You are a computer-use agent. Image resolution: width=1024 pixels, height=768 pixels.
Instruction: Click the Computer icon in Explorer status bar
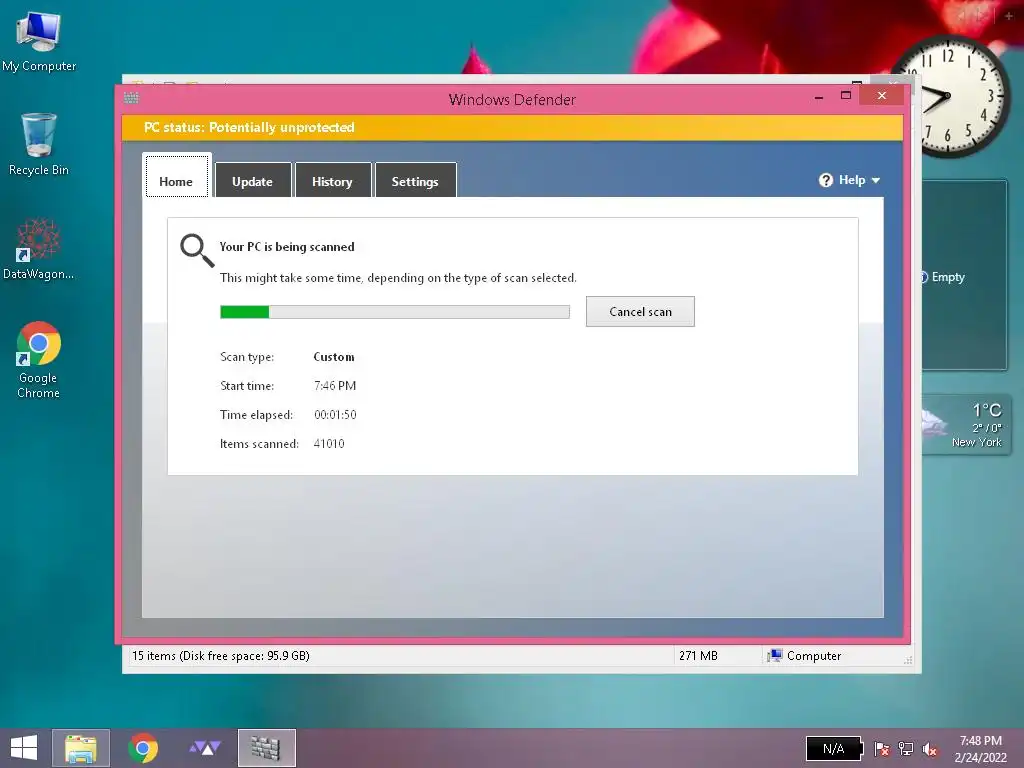point(775,656)
